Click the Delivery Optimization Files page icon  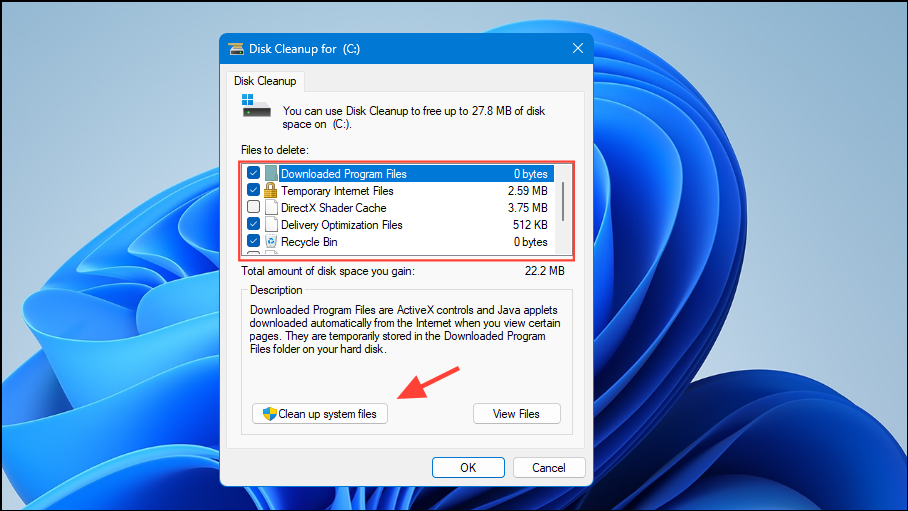270,224
